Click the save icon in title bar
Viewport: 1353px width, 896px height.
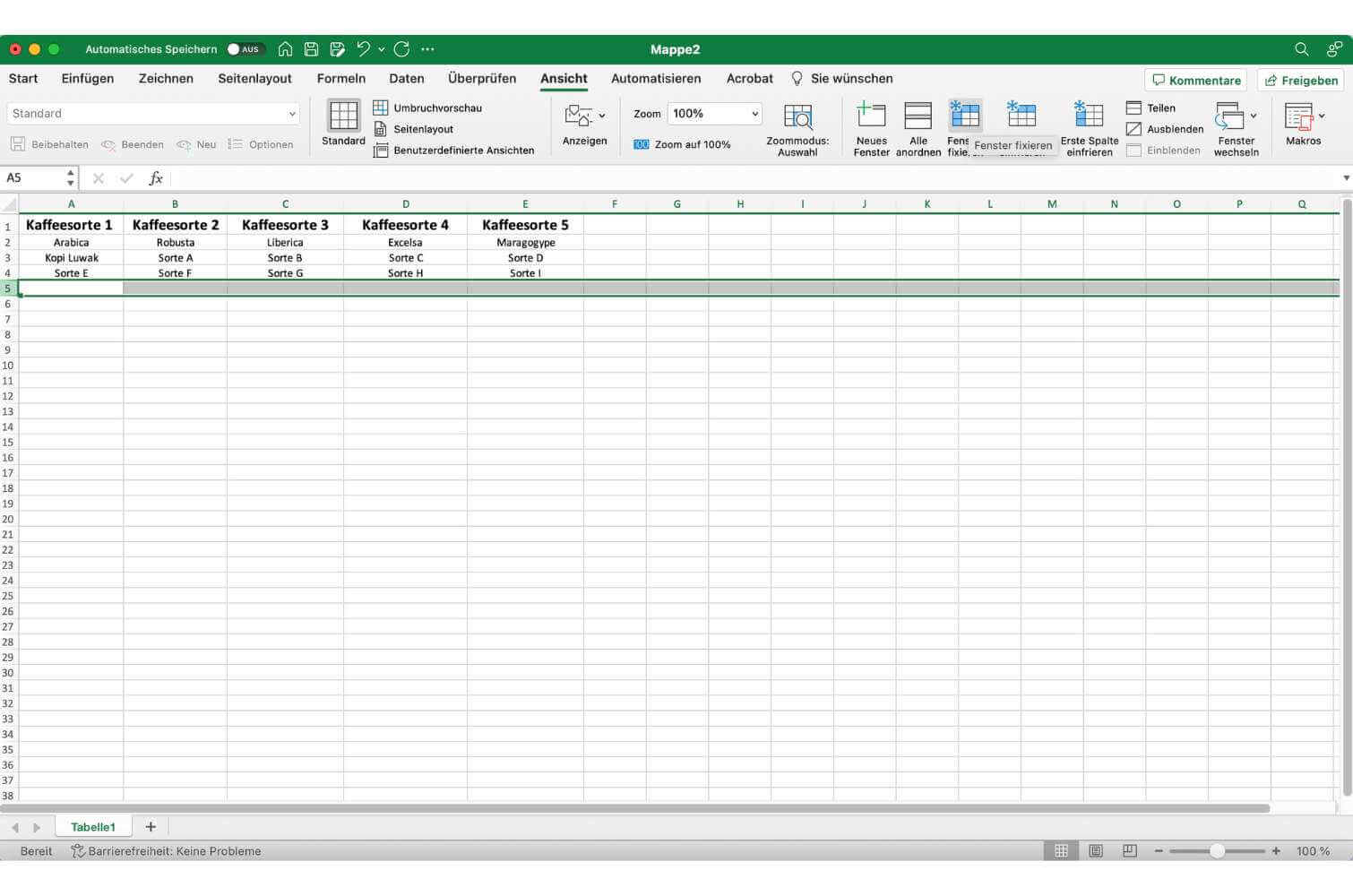point(311,49)
